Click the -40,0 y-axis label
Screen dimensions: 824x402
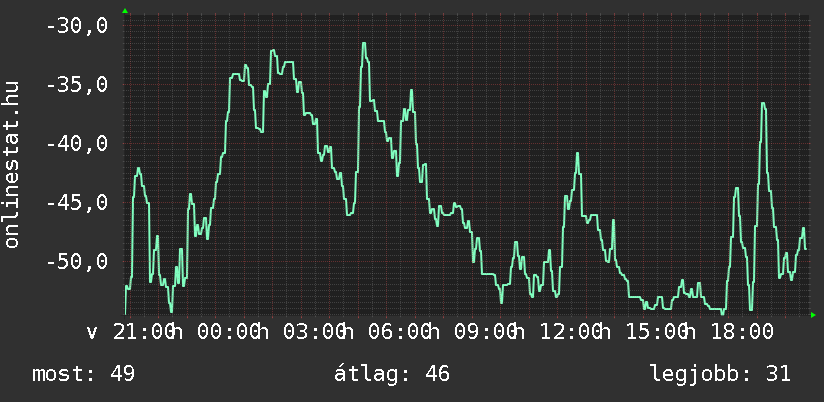tap(77, 143)
